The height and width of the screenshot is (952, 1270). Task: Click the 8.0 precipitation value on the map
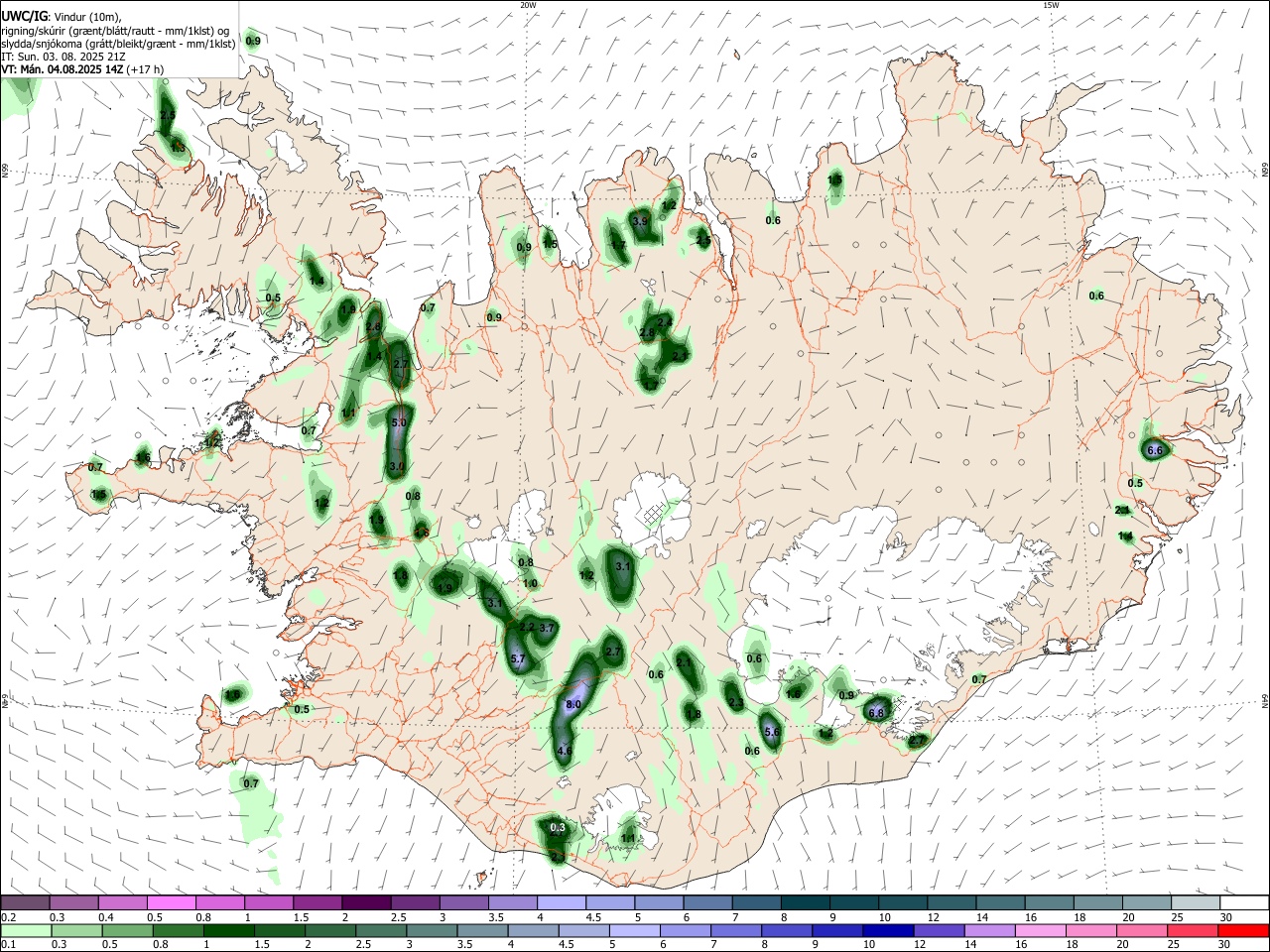(x=573, y=704)
